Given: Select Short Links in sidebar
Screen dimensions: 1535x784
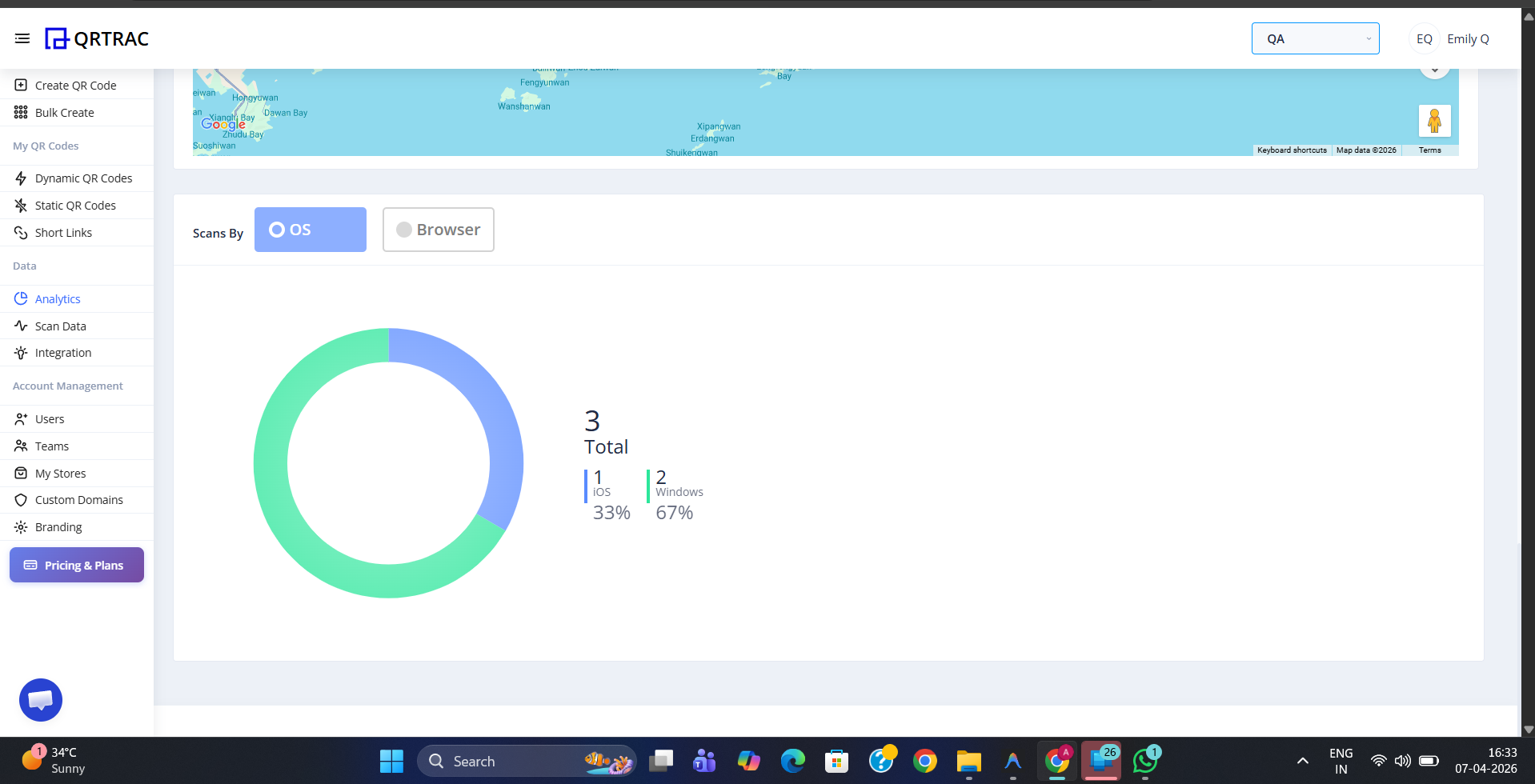Looking at the screenshot, I should tap(64, 232).
